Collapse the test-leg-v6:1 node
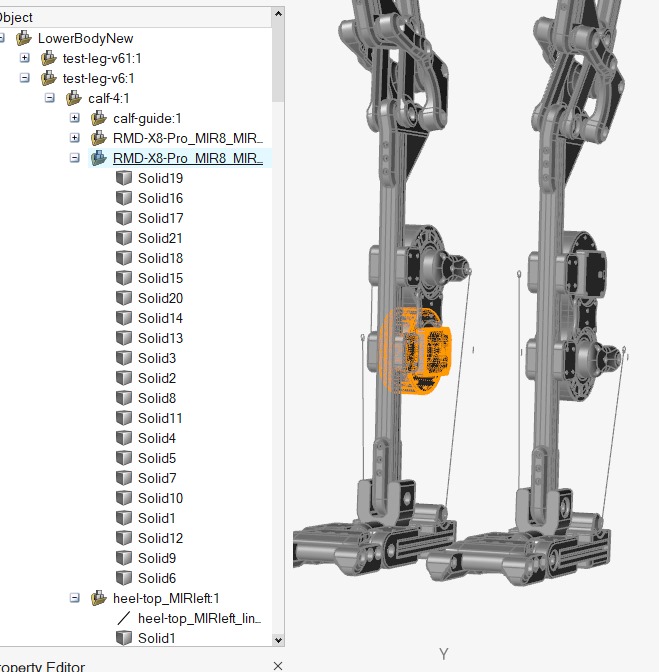Screen dimensions: 659x672 click(25, 78)
